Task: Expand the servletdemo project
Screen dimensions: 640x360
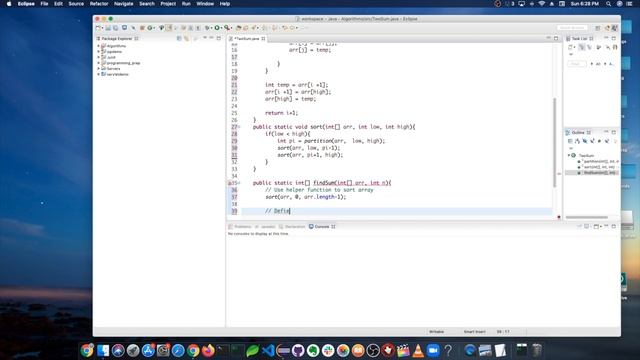Action: (98, 75)
